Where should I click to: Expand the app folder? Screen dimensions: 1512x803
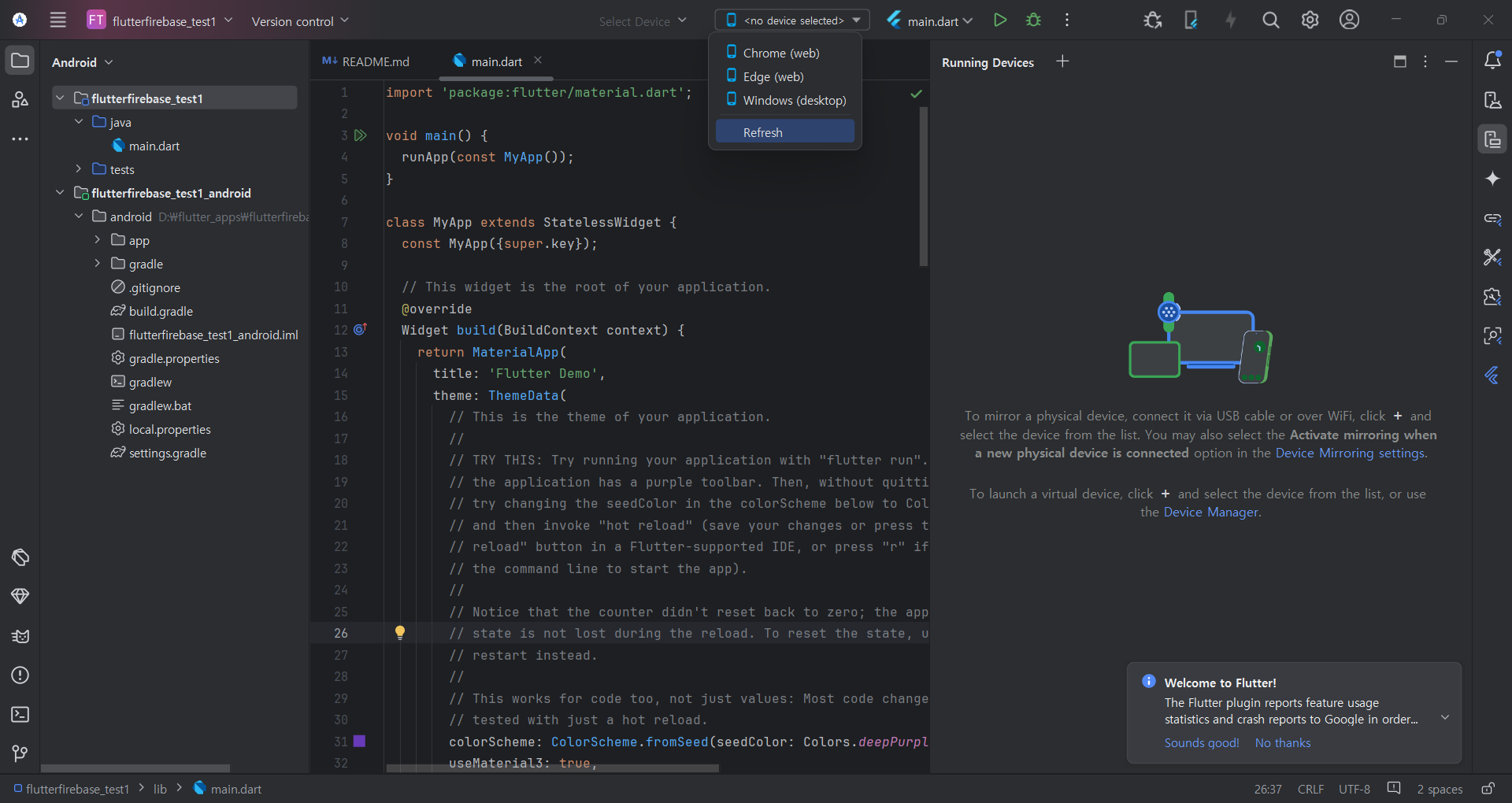(98, 240)
